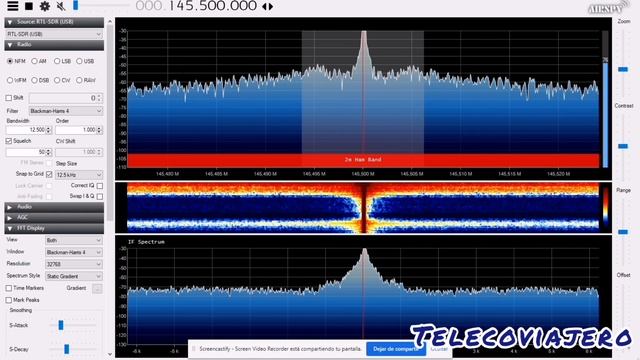Toggle the Snap to Grid checkbox
The width and height of the screenshot is (640, 360).
[x=49, y=174]
